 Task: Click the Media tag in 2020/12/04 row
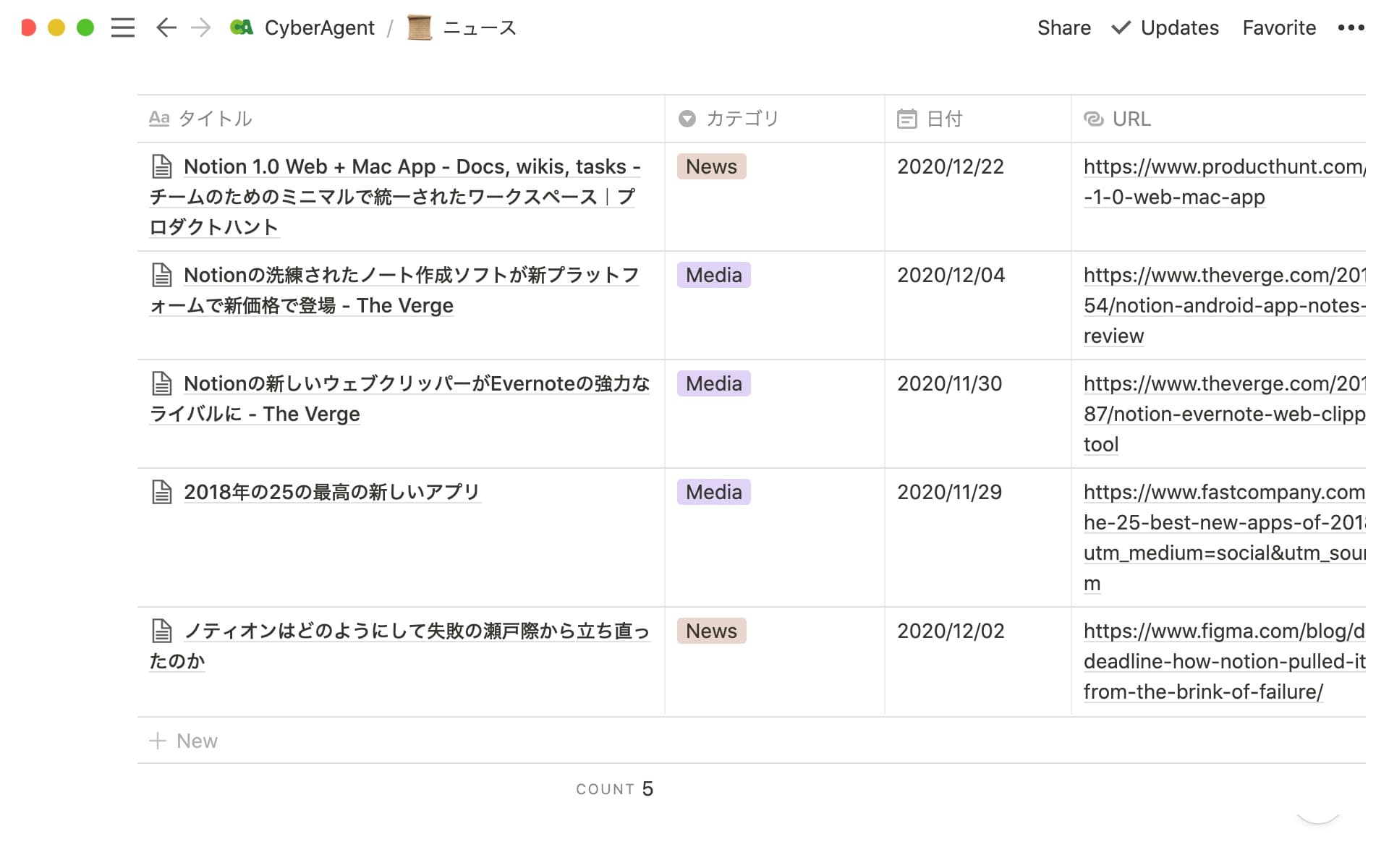pyautogui.click(x=713, y=275)
